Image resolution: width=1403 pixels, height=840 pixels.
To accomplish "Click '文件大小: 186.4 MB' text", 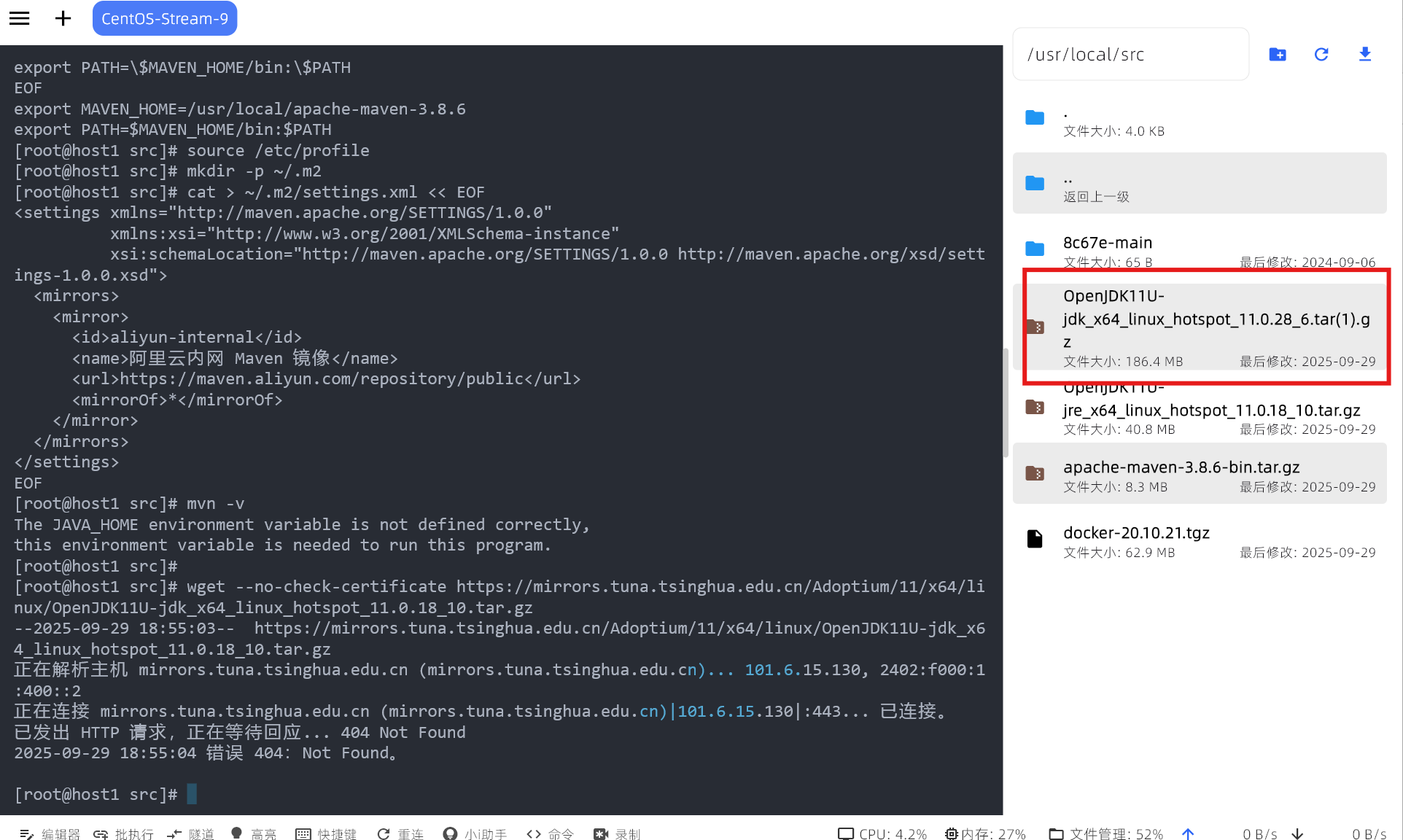I will click(1123, 361).
